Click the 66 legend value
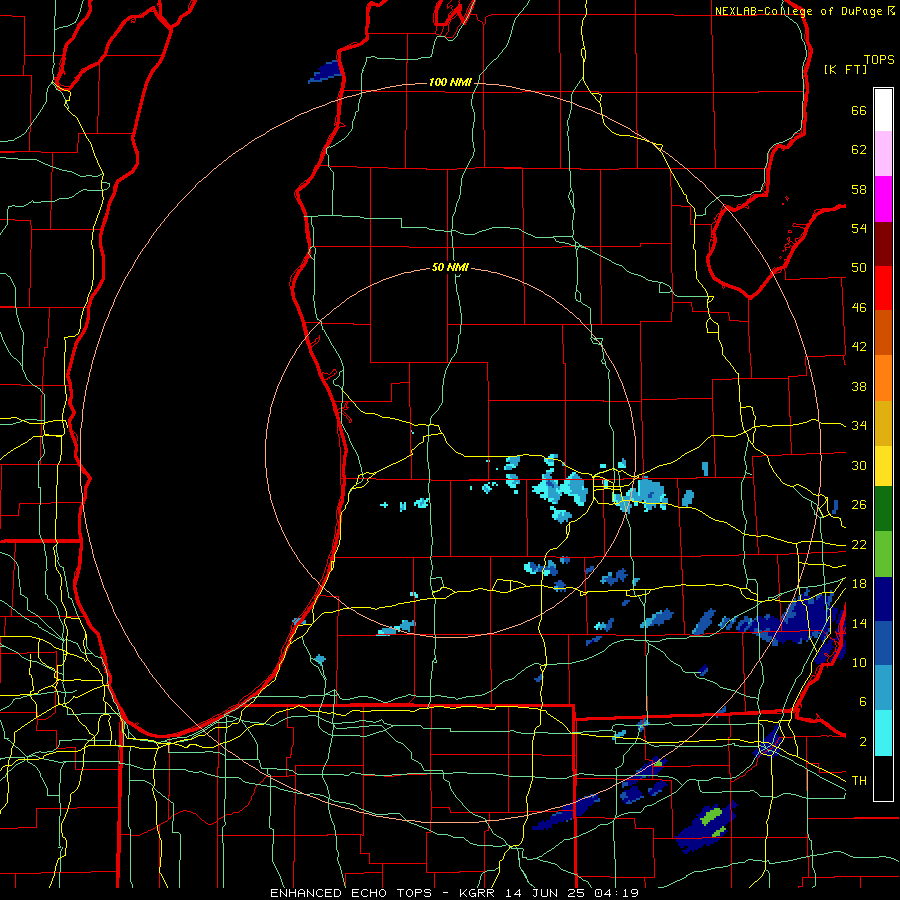Screen dimensions: 900x900 tap(859, 110)
